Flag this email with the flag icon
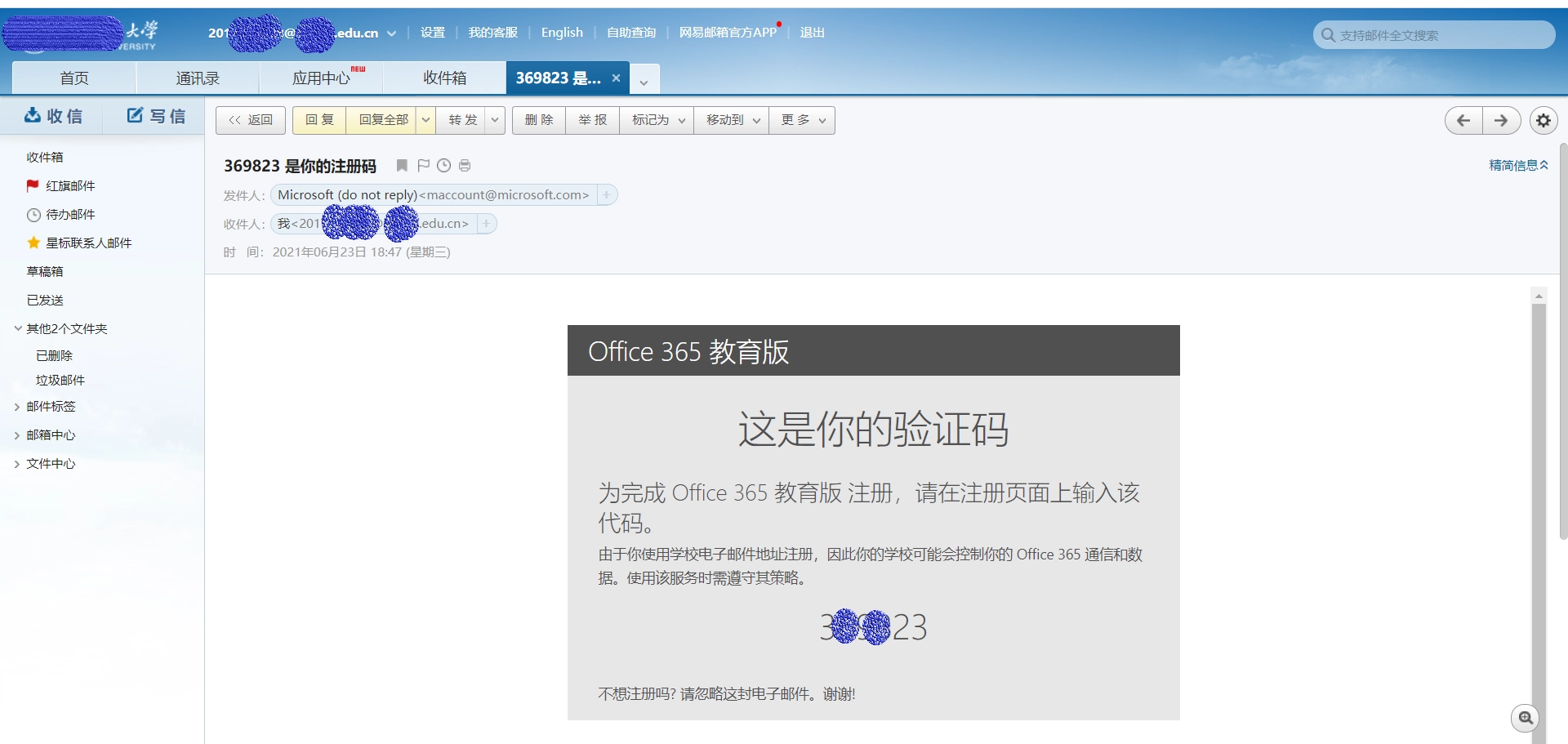1568x744 pixels. click(423, 166)
